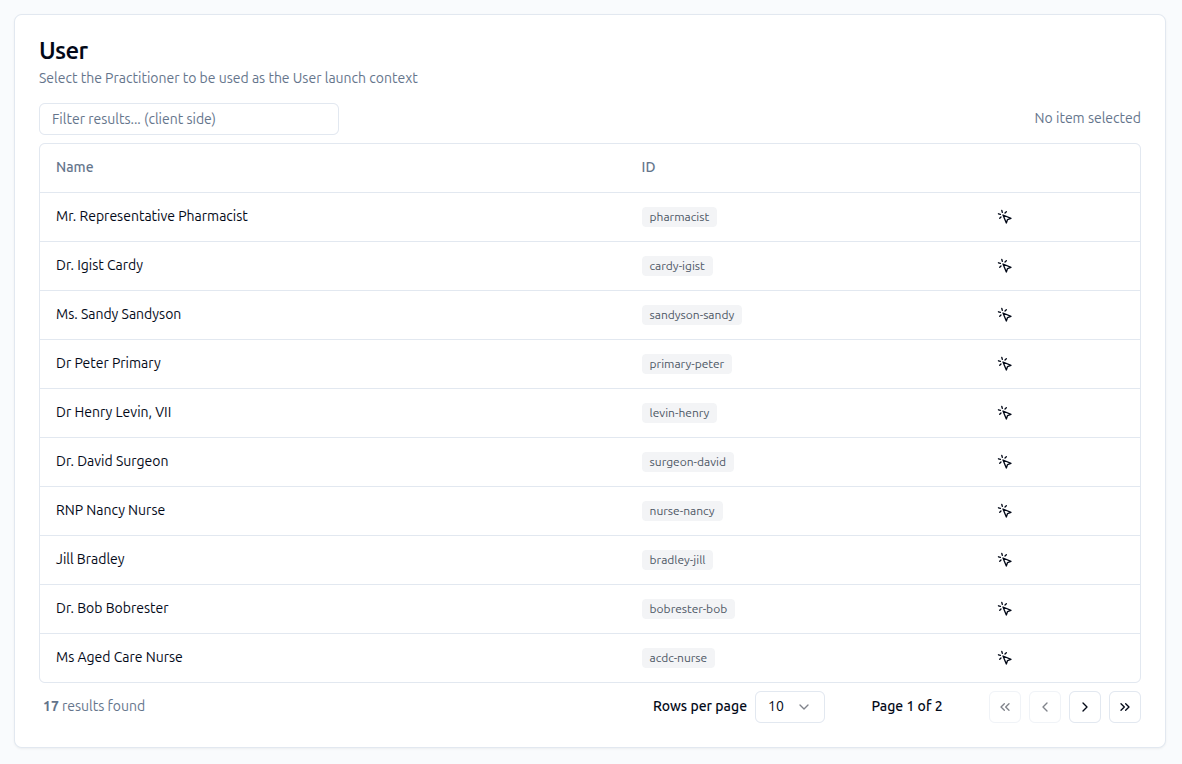
Task: Click the Name column header
Action: pyautogui.click(x=75, y=167)
